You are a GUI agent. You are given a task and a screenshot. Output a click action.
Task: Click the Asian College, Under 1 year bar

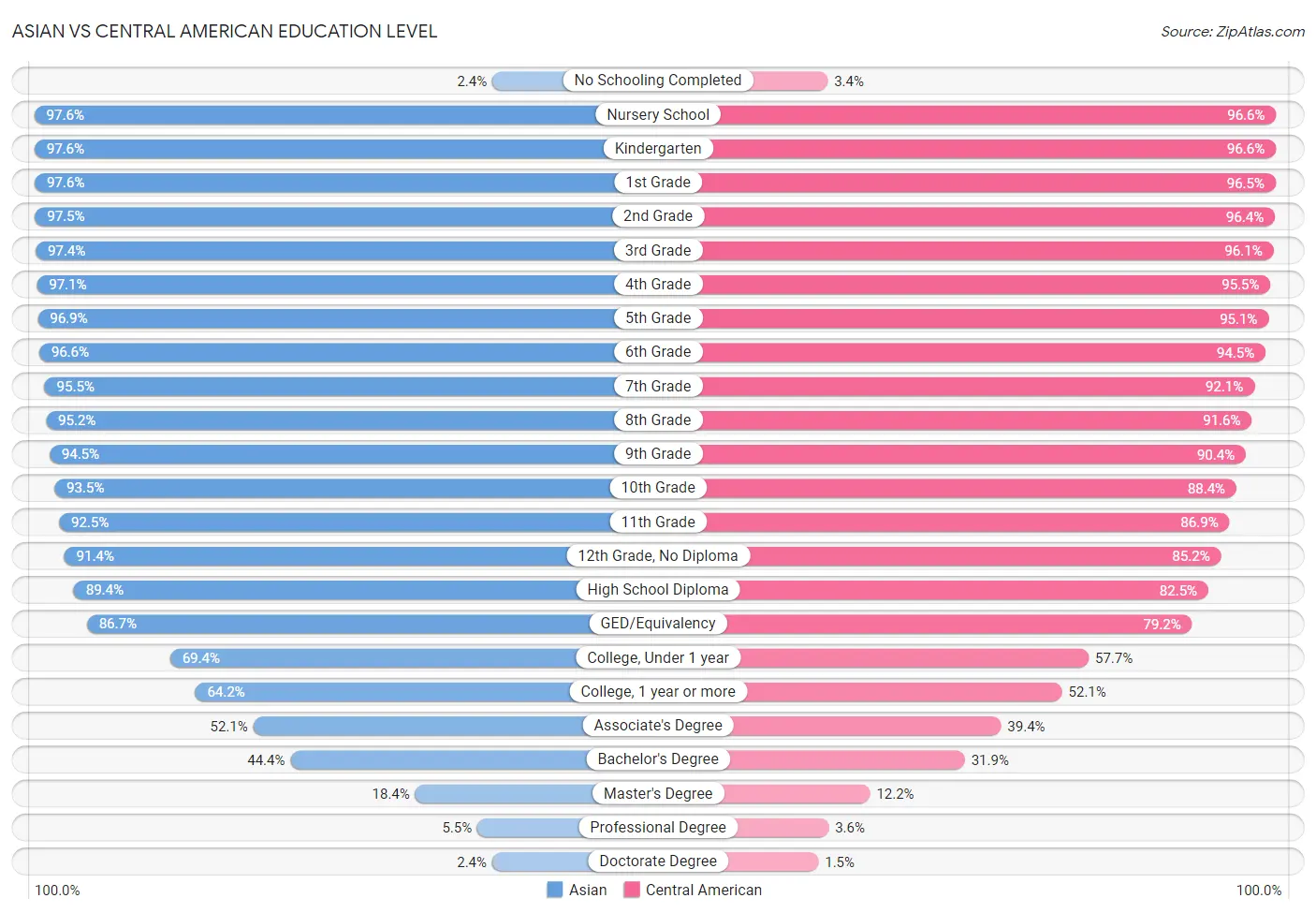pos(414,658)
